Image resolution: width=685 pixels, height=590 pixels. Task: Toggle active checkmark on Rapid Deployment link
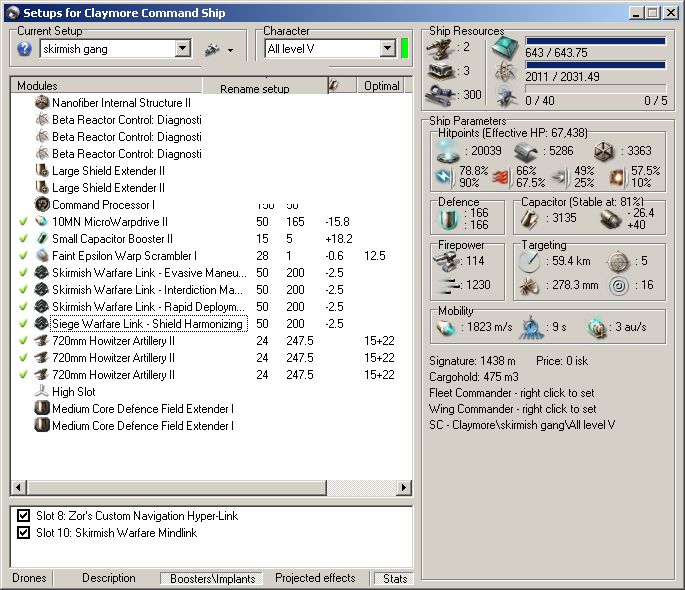[24, 307]
